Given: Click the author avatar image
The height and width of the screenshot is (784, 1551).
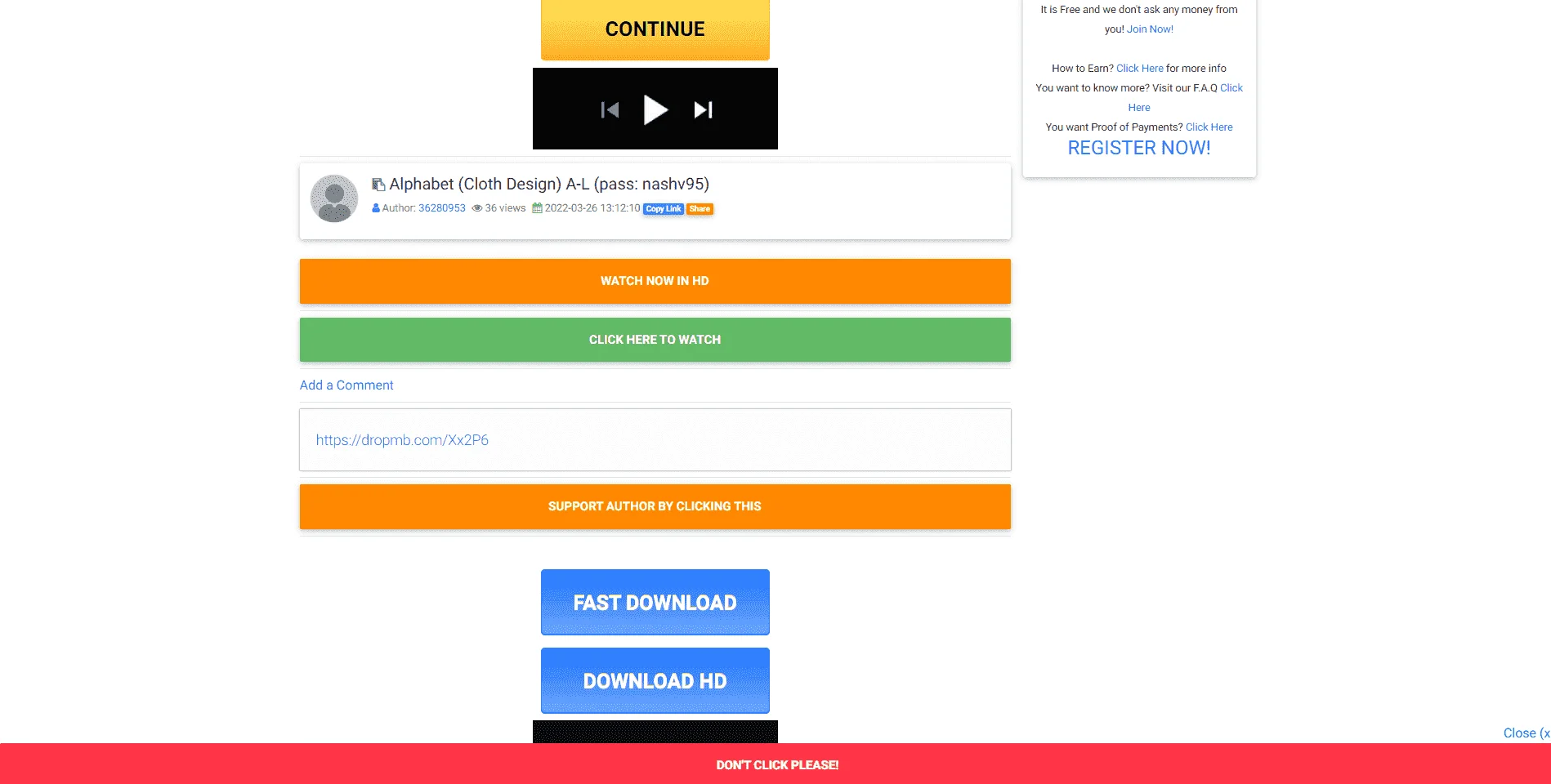Looking at the screenshot, I should click(x=334, y=198).
